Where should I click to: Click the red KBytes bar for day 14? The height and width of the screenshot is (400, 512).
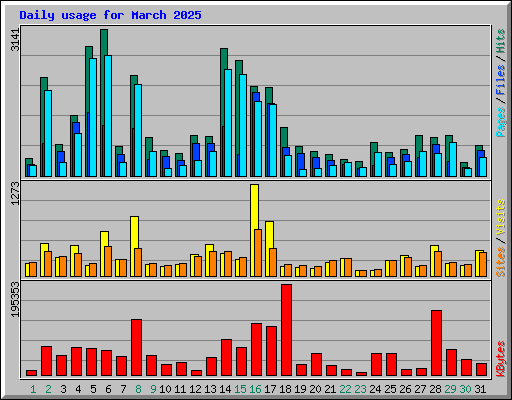click(x=226, y=358)
